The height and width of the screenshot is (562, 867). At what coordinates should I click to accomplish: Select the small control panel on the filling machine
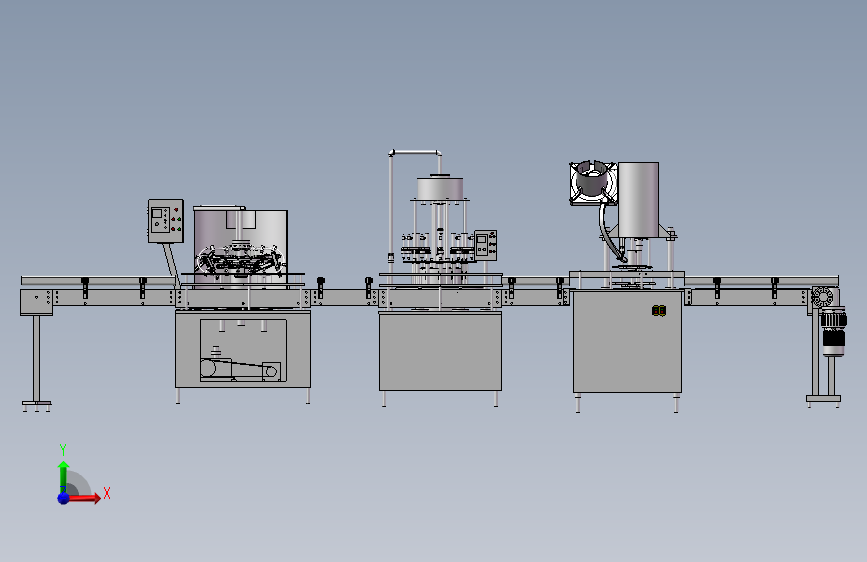tap(485, 245)
